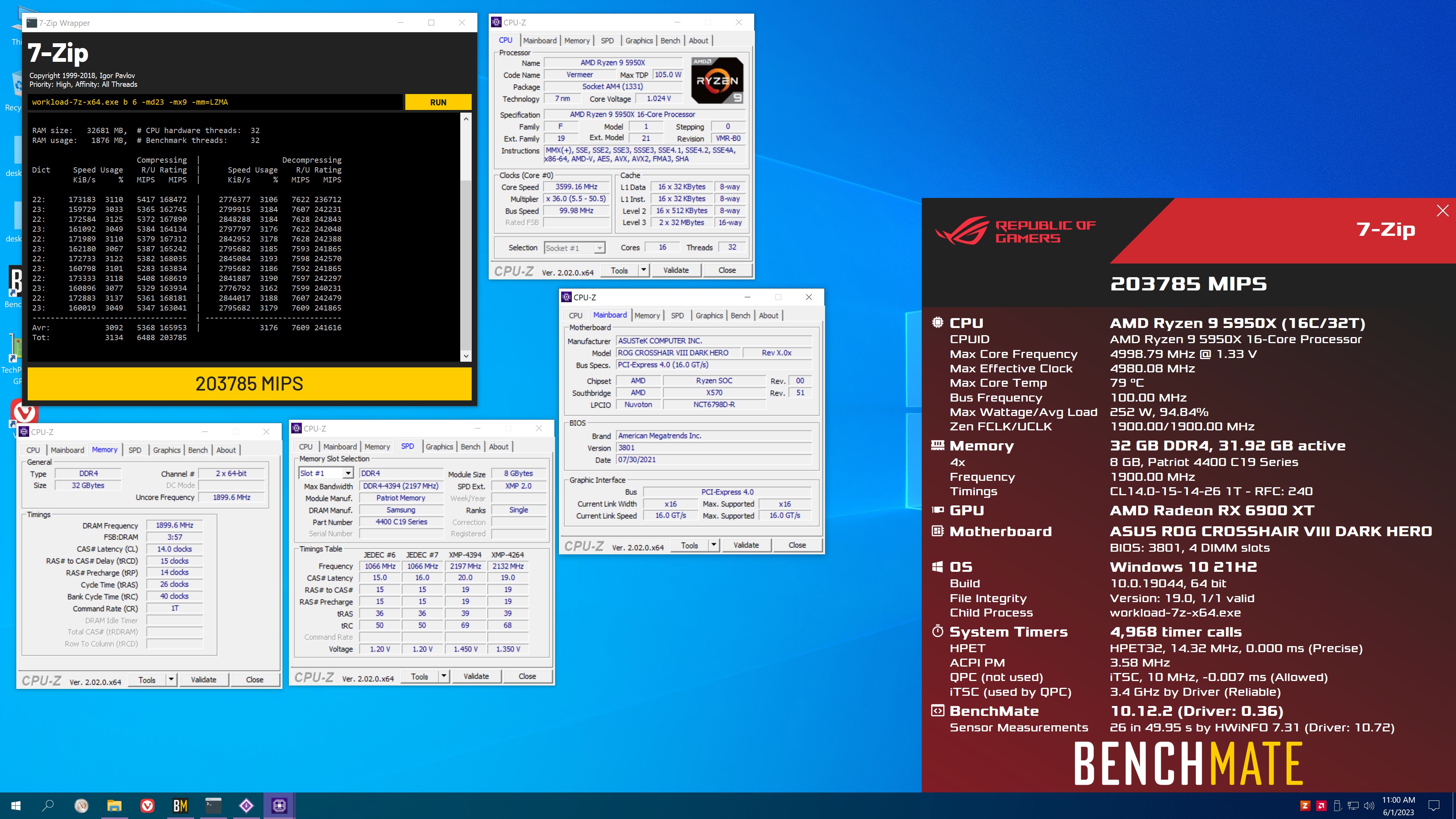Open About tab in Memory-tab CPU-Z window
The height and width of the screenshot is (819, 1456).
(226, 450)
